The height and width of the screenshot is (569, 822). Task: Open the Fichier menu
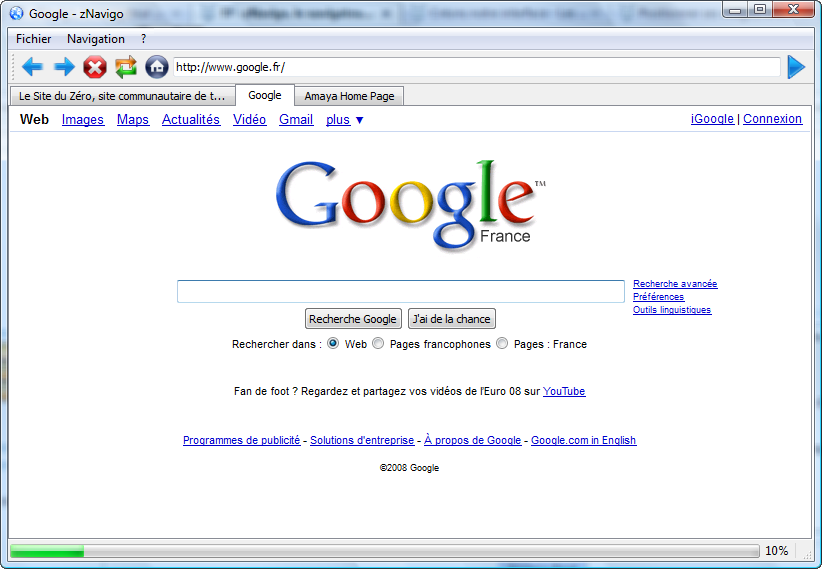34,39
